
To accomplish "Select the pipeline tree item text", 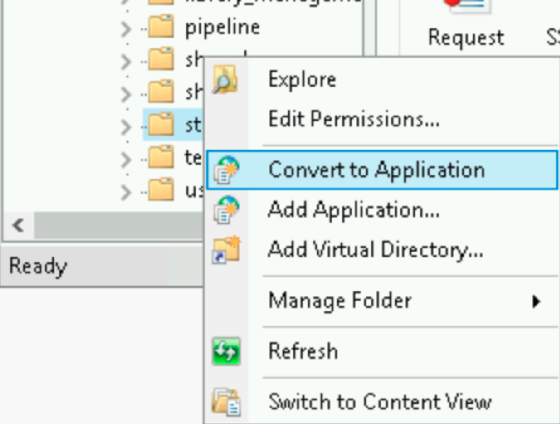I will coord(222,28).
